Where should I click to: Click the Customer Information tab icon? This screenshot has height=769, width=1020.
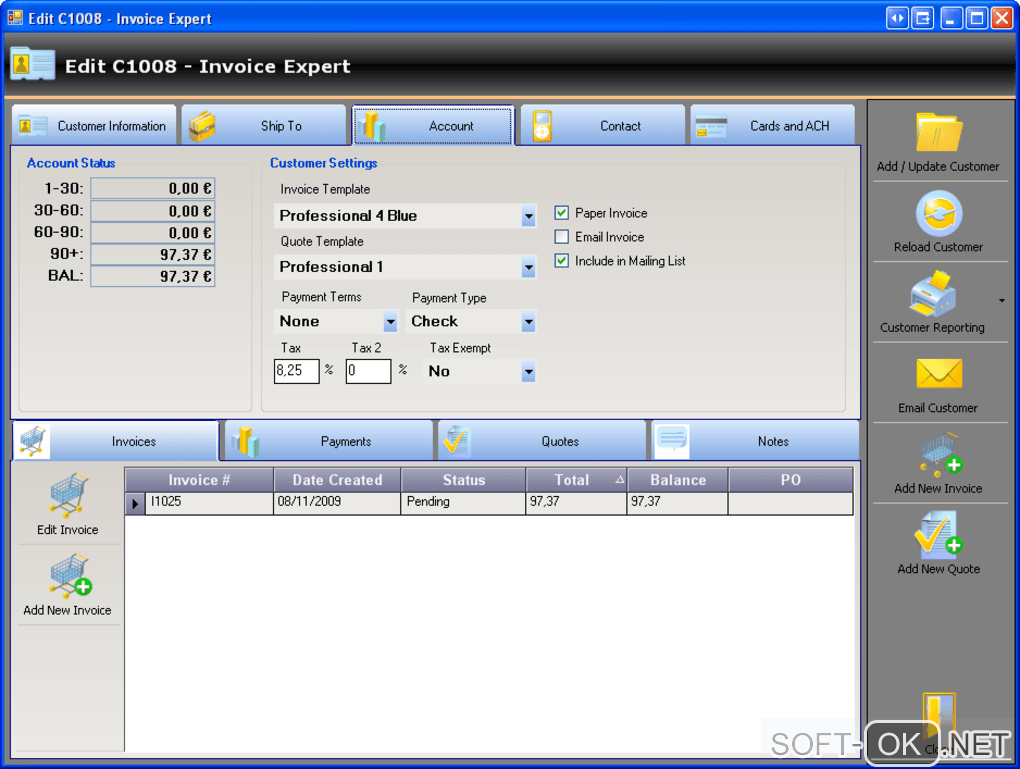pos(32,126)
